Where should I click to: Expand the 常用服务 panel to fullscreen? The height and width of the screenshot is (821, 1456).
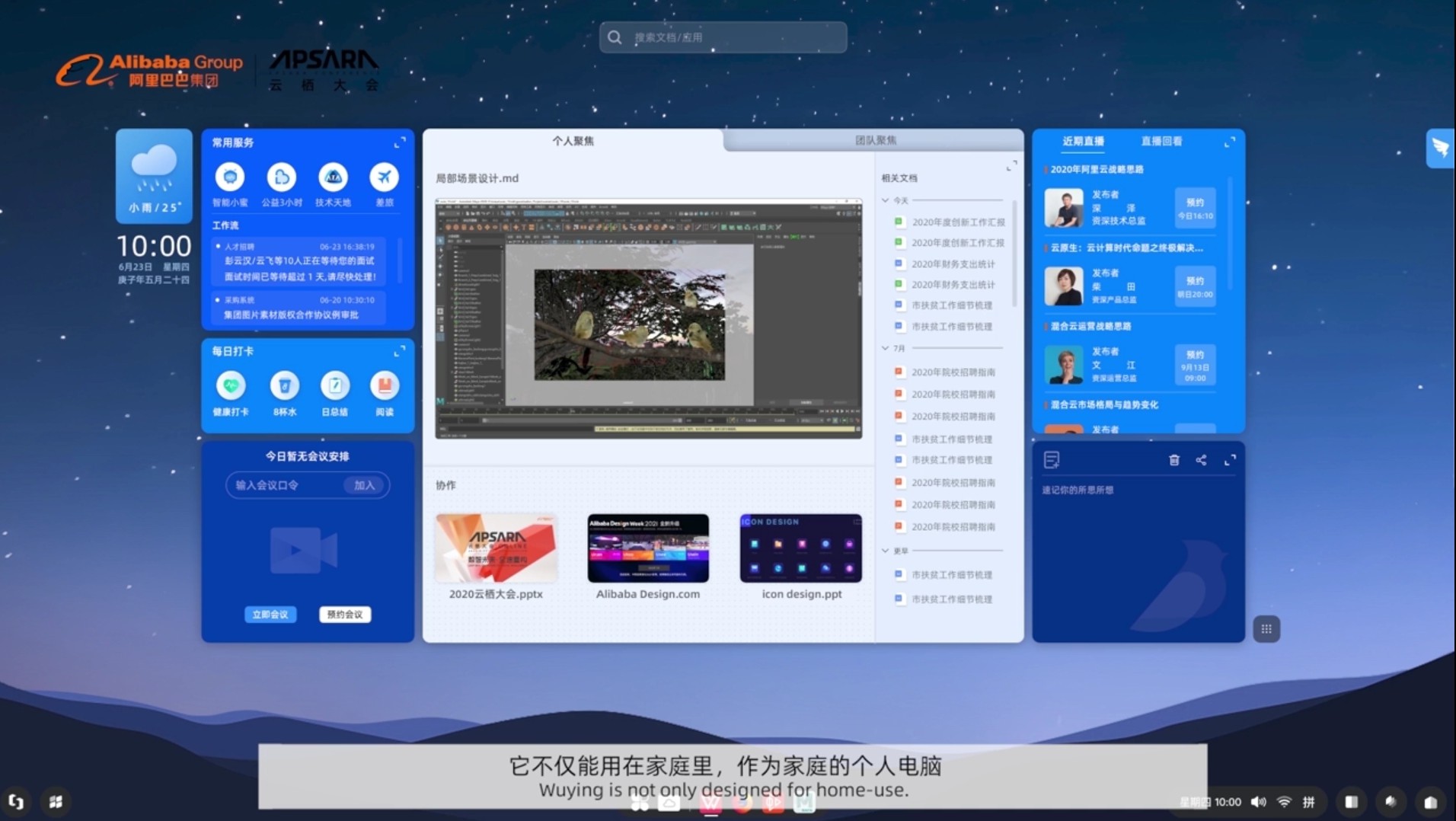tap(400, 142)
